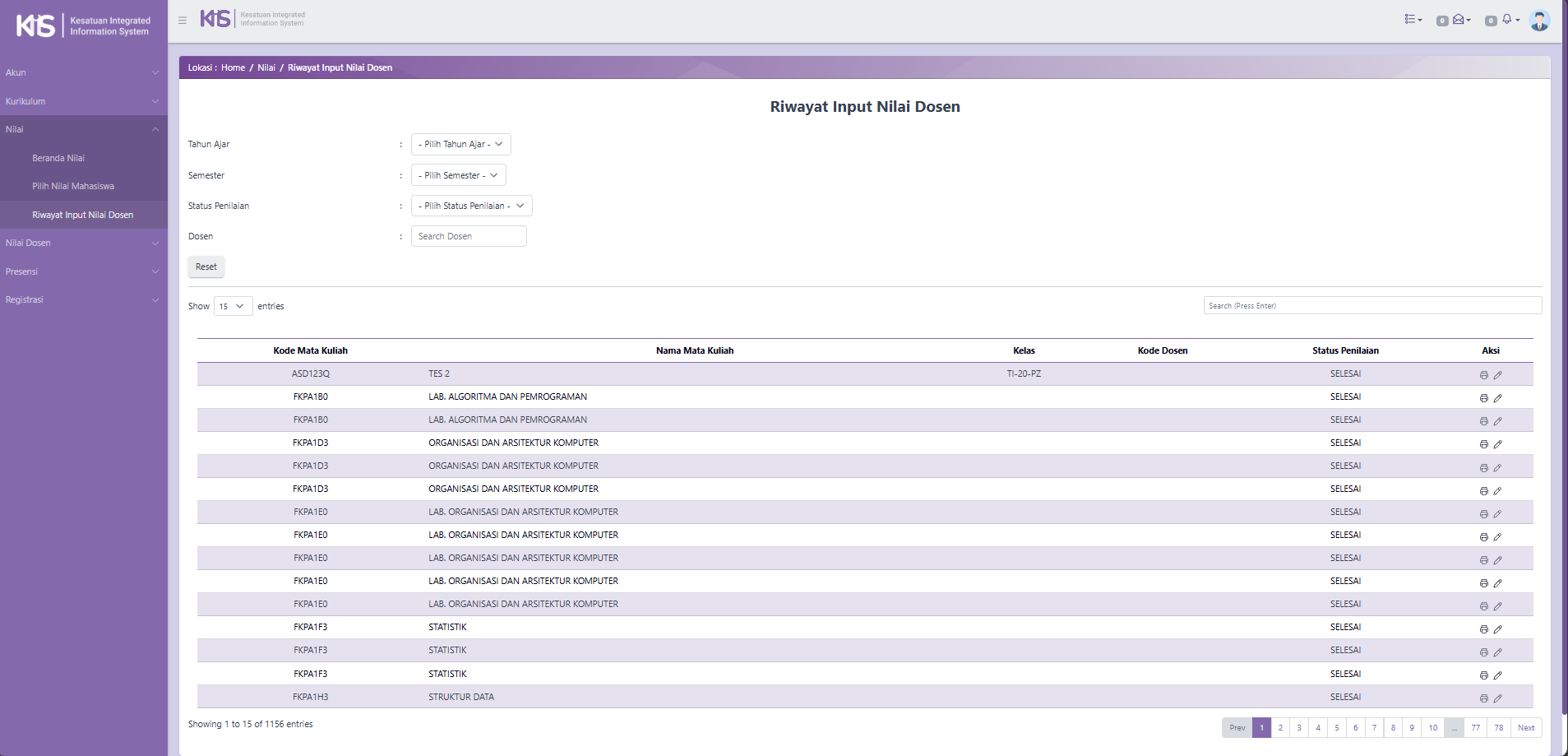
Task: Go to the Next page of results
Action: pos(1525,728)
